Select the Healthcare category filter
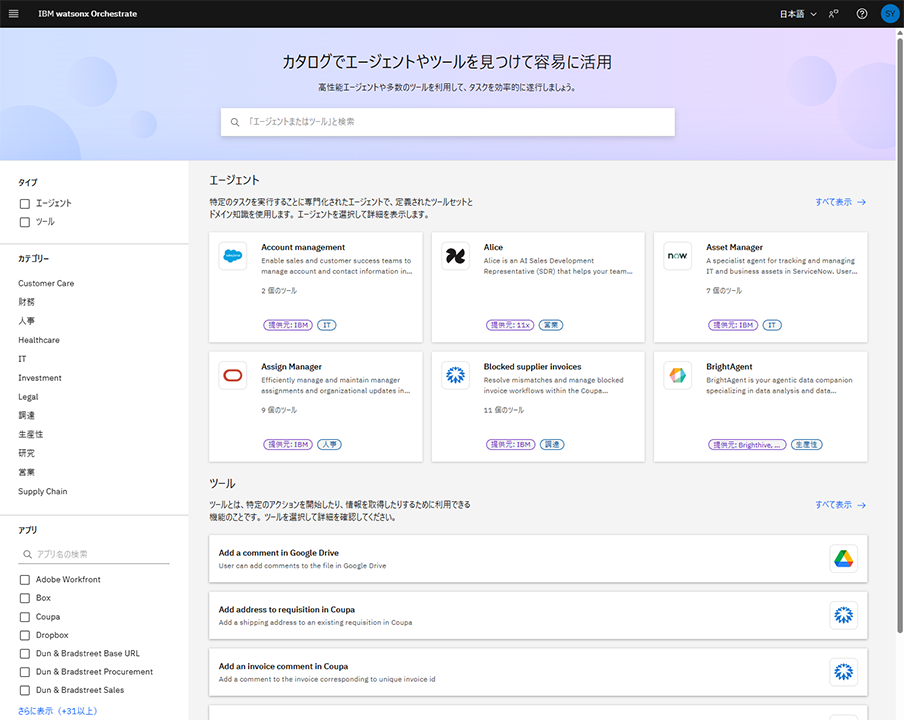Screen dimensions: 904x720 [39, 340]
